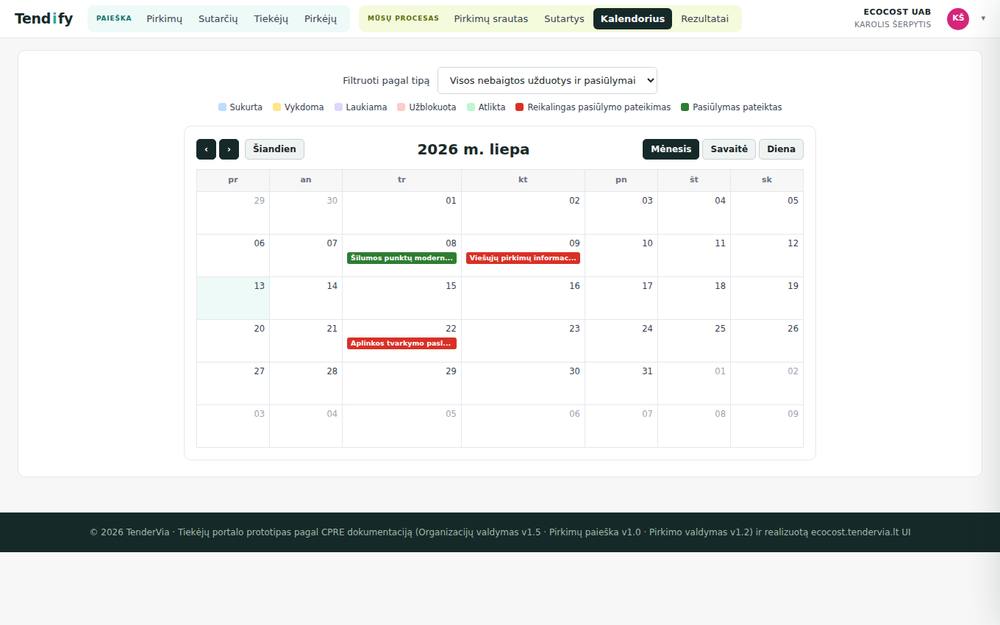Open the Šilumos punktų modern... event
Viewport: 1000px width, 625px height.
pyautogui.click(x=402, y=258)
